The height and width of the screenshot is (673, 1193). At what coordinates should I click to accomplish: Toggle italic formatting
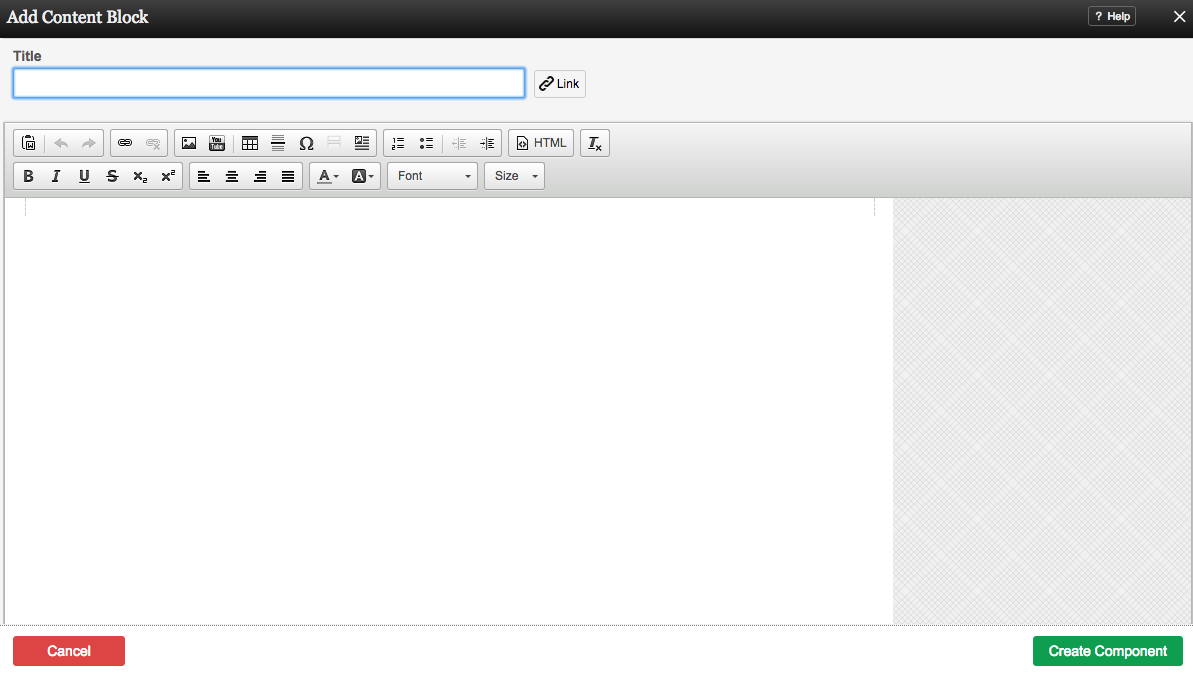click(x=56, y=176)
